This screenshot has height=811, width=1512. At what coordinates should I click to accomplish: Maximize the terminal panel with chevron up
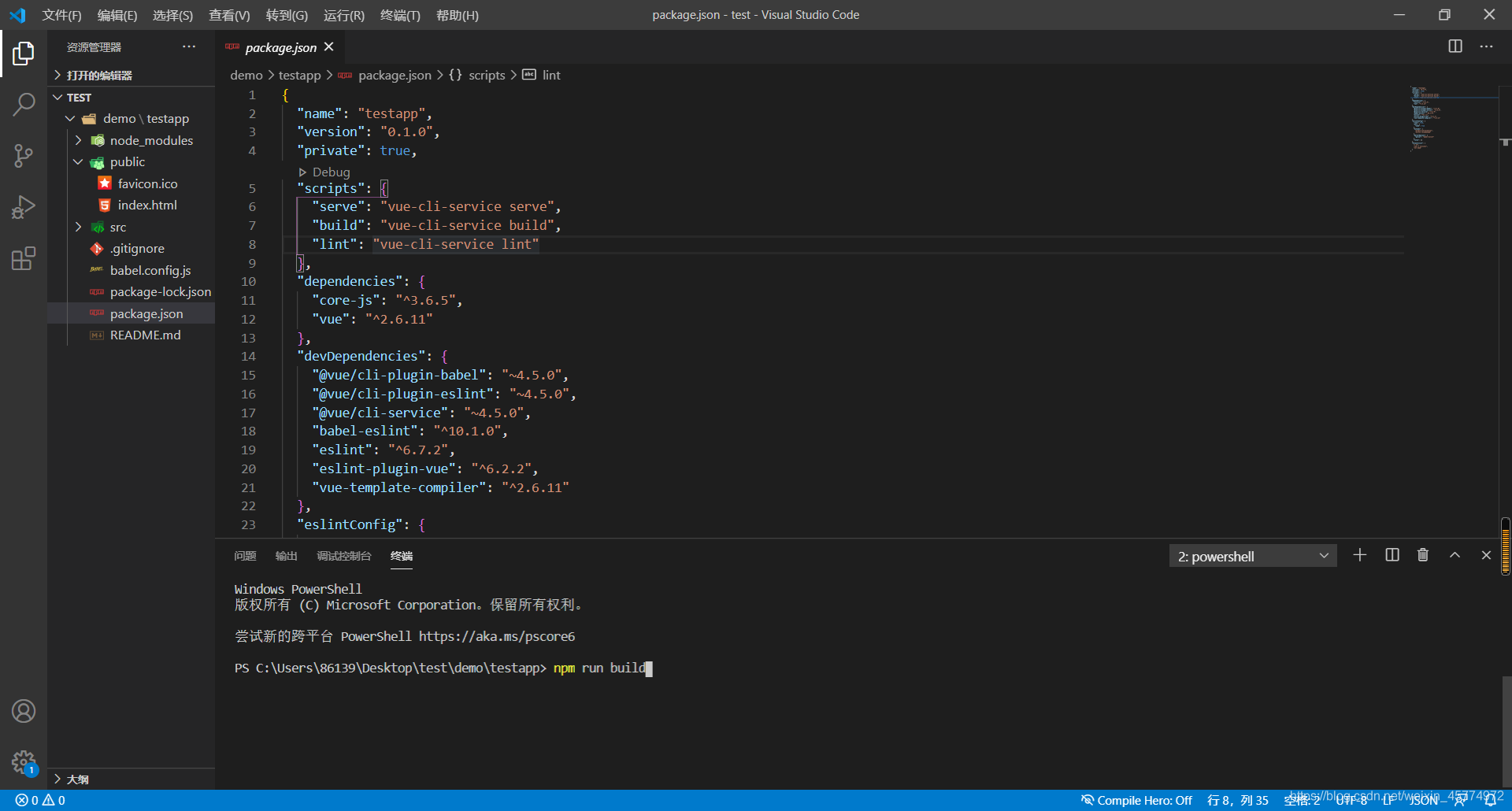coord(1455,555)
